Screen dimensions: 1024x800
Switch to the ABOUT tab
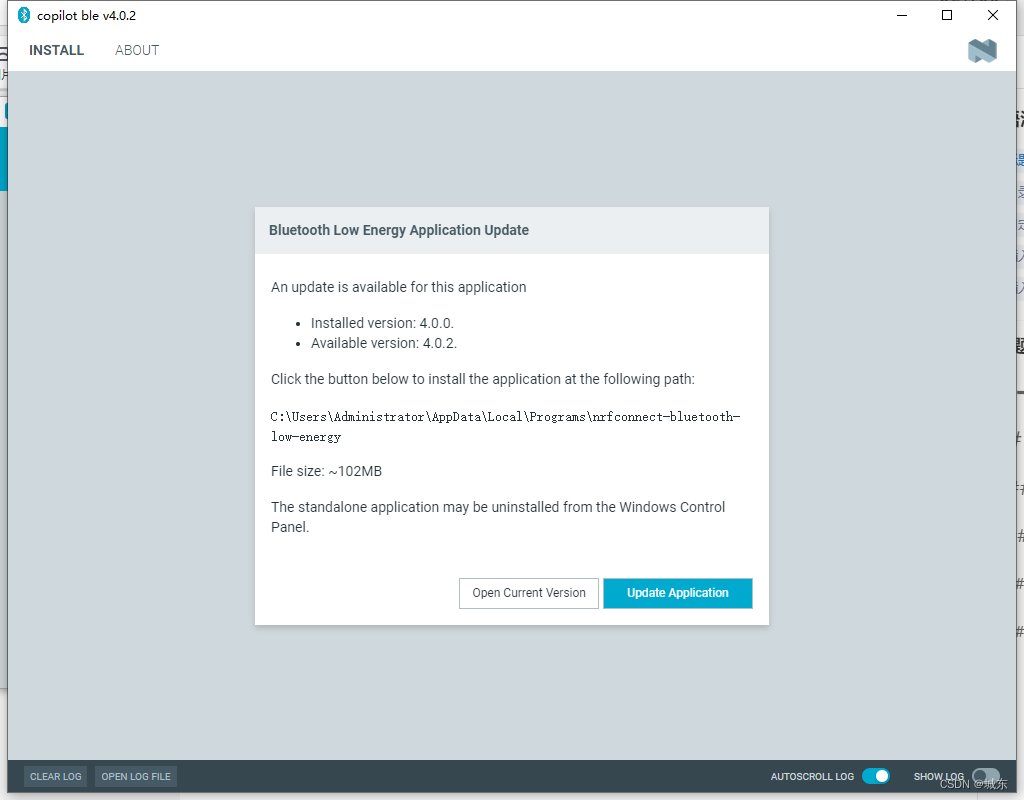137,50
